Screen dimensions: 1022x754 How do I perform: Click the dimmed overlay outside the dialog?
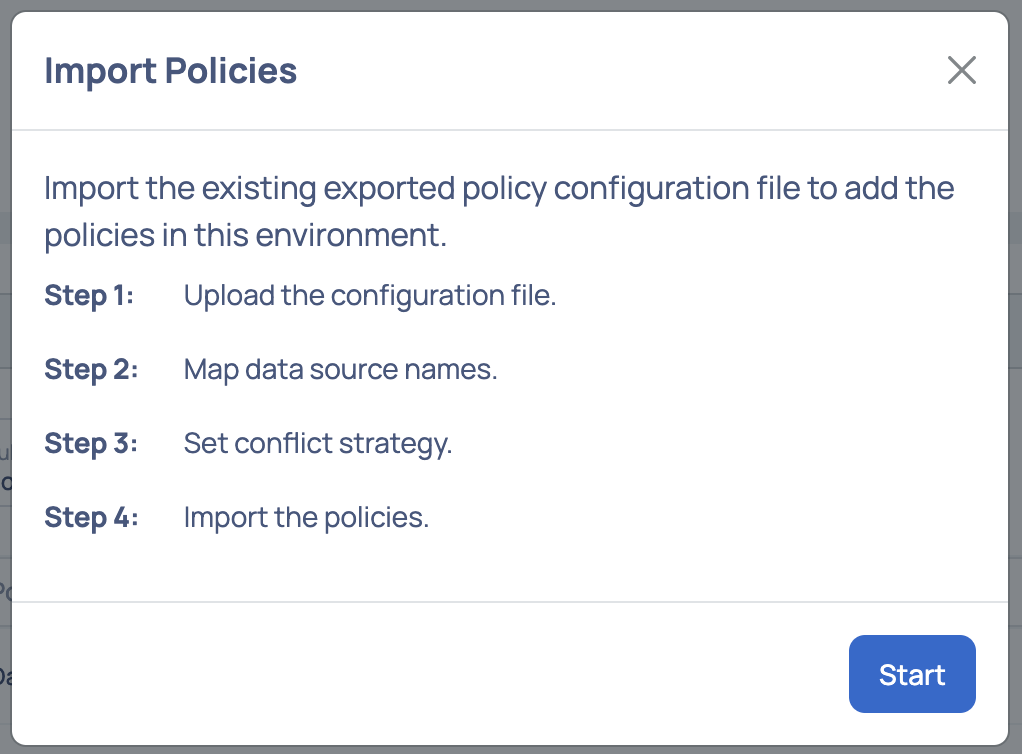(x=6, y=400)
